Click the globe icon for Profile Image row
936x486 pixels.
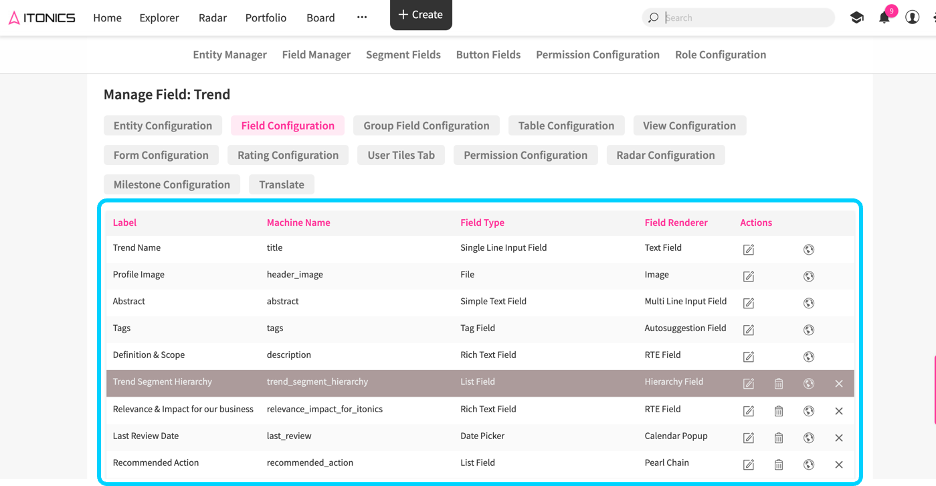tap(808, 276)
